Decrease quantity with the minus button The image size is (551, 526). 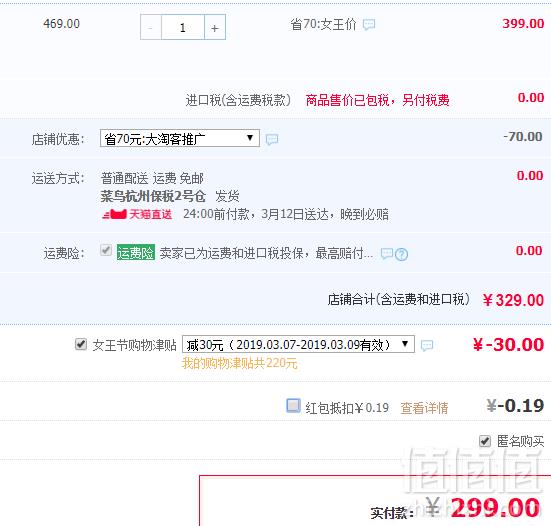coord(150,27)
